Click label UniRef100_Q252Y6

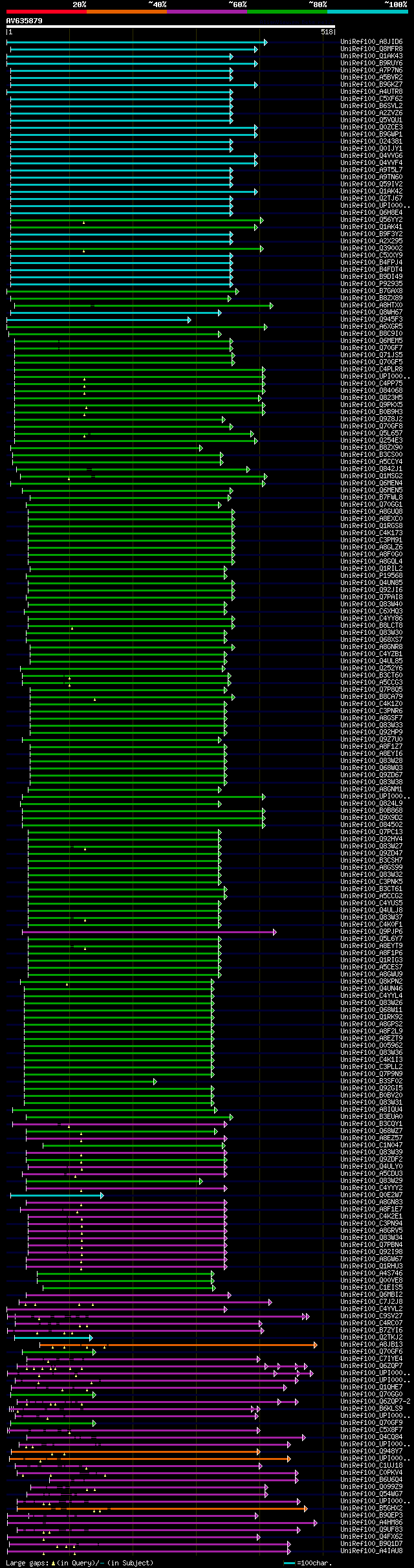(x=371, y=668)
